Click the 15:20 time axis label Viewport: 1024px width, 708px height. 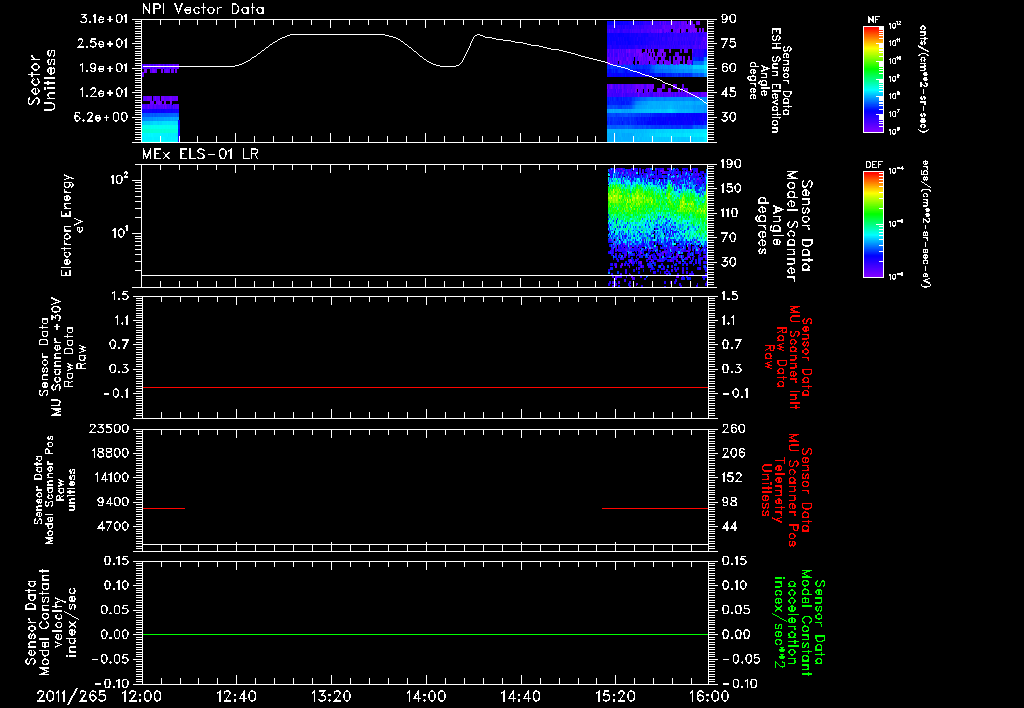coord(615,696)
